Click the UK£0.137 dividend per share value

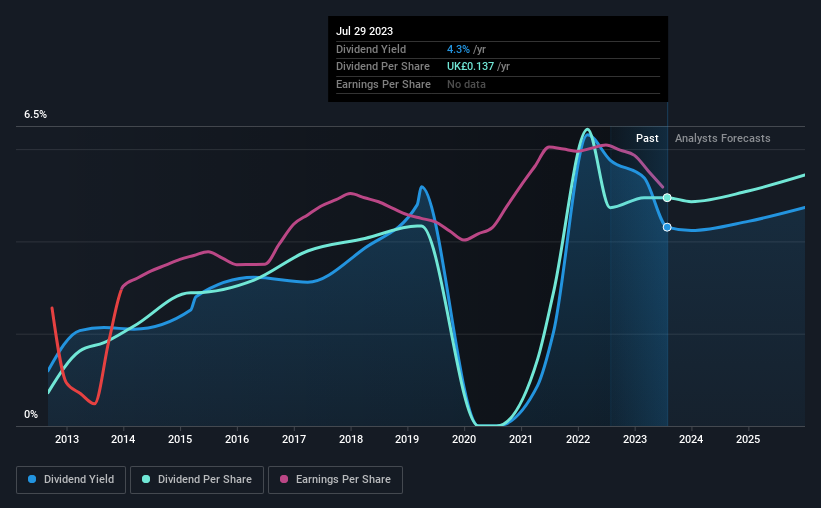pyautogui.click(x=470, y=67)
